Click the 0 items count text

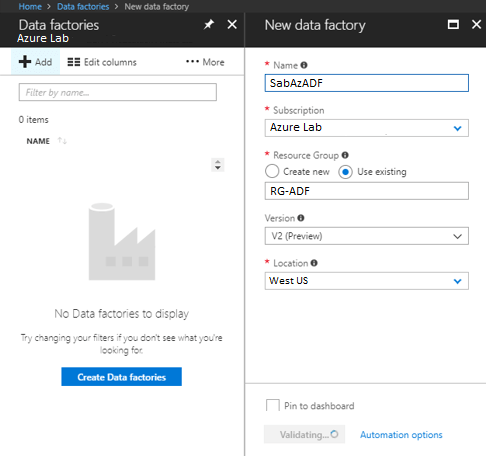coord(34,120)
